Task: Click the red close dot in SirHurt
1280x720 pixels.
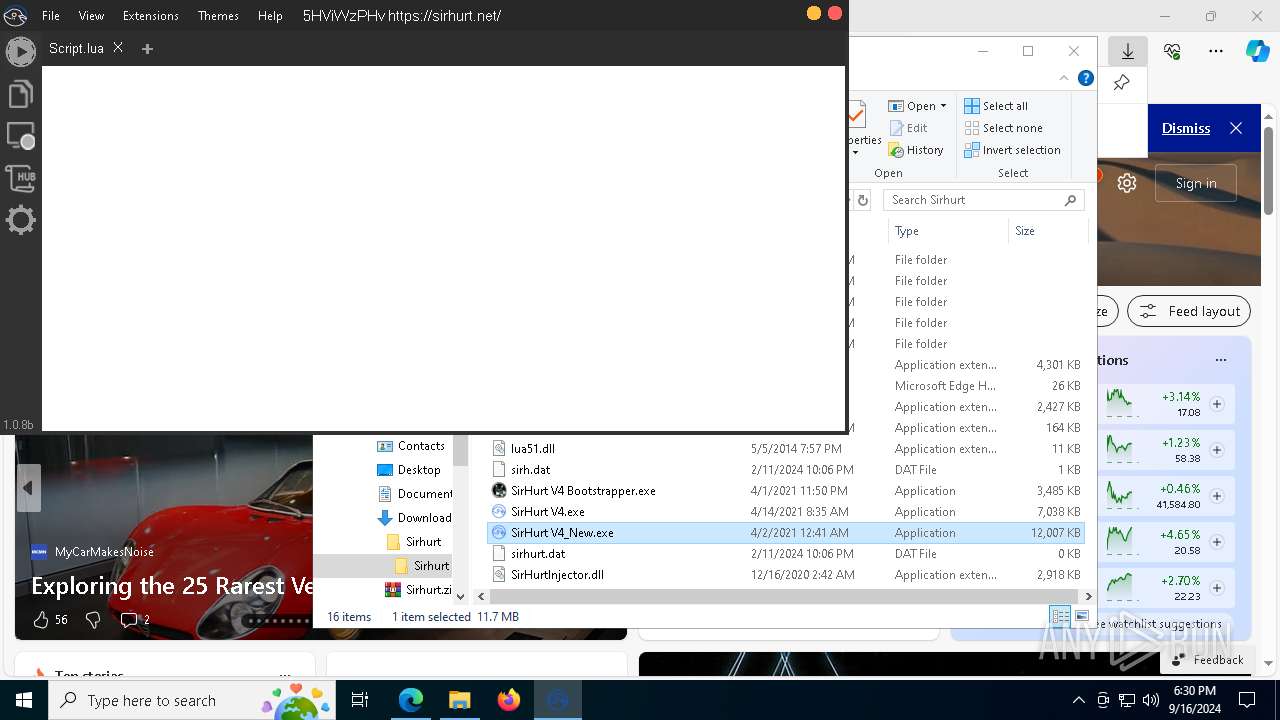Action: pyautogui.click(x=835, y=13)
